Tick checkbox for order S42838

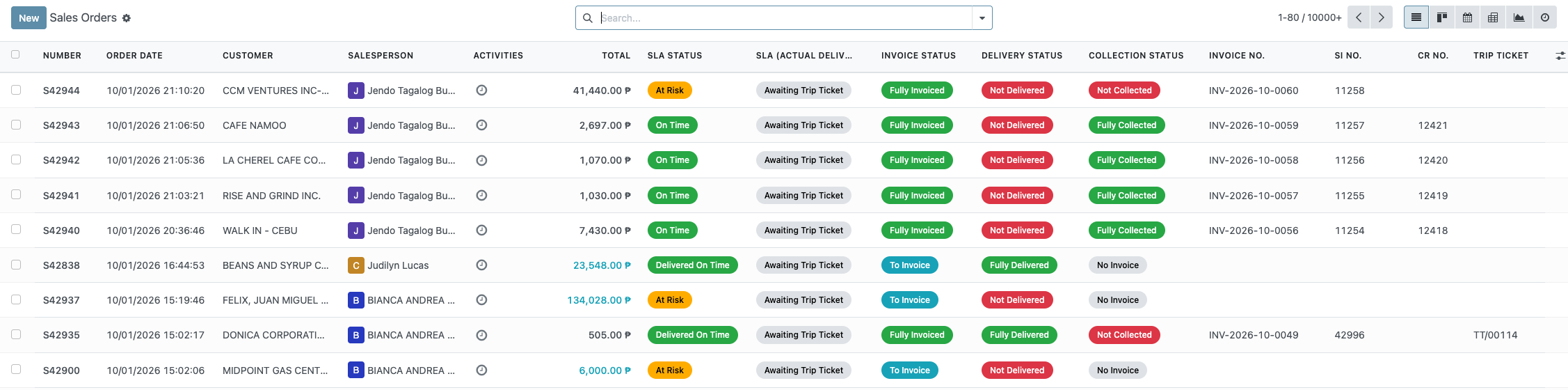click(16, 265)
